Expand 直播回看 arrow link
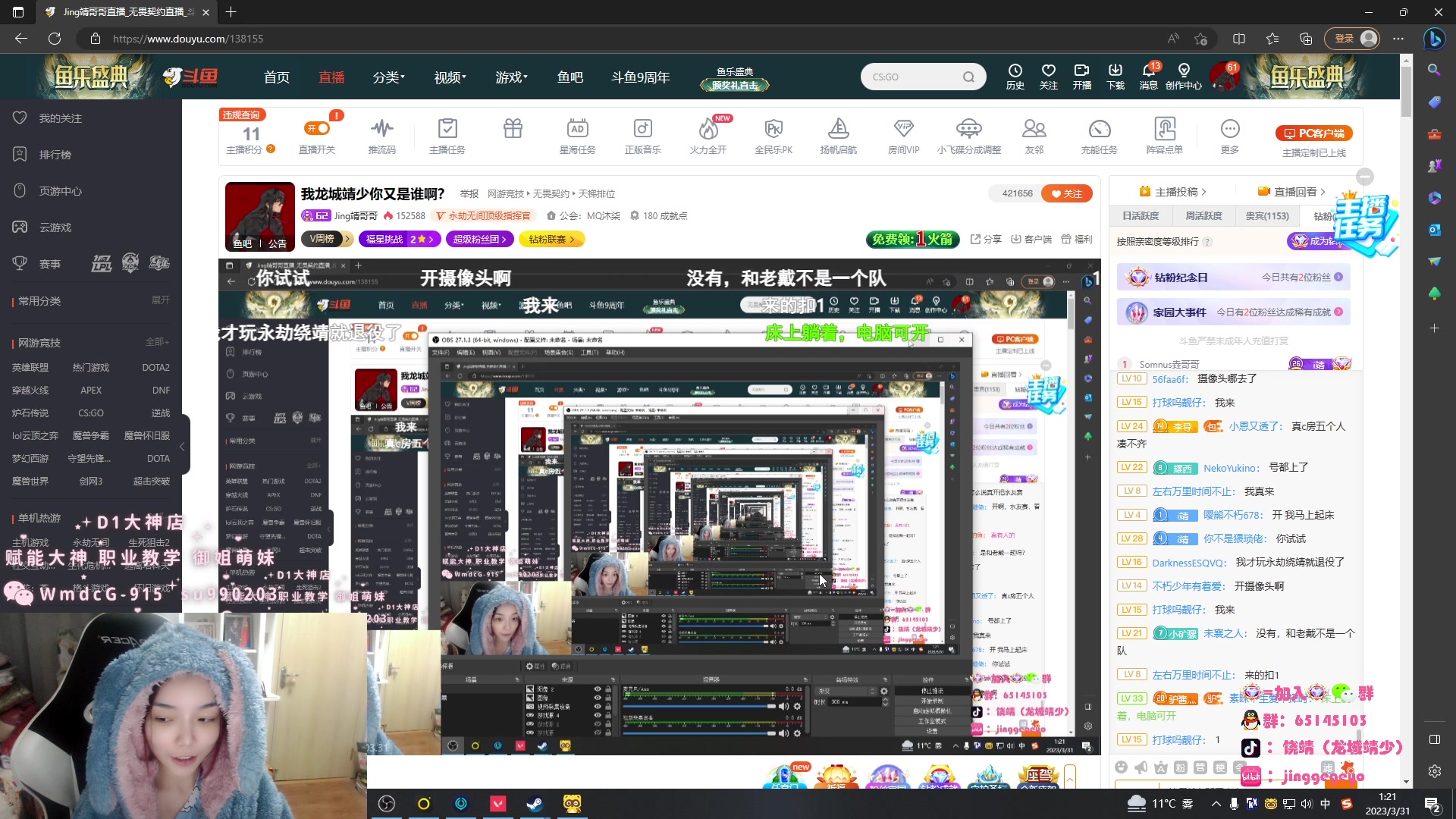 pyautogui.click(x=1291, y=192)
